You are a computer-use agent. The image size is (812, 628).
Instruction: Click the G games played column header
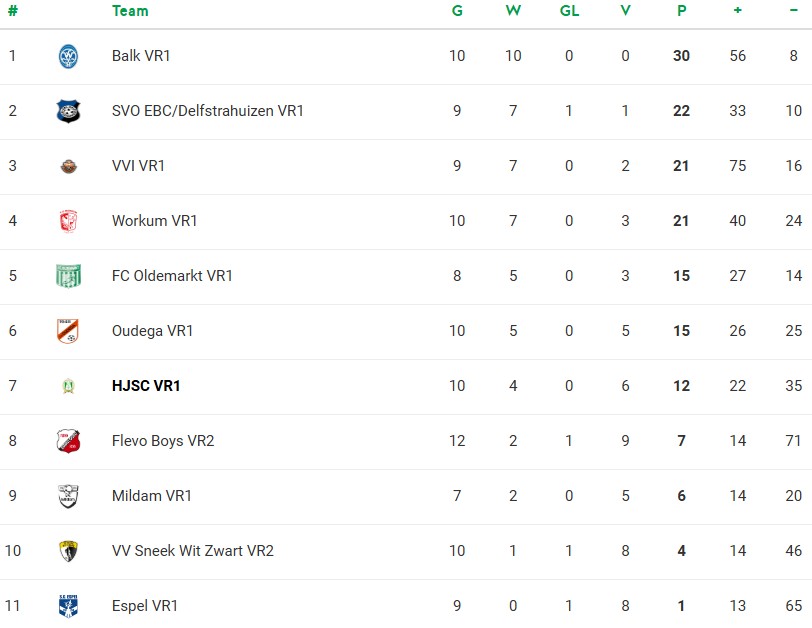click(457, 11)
